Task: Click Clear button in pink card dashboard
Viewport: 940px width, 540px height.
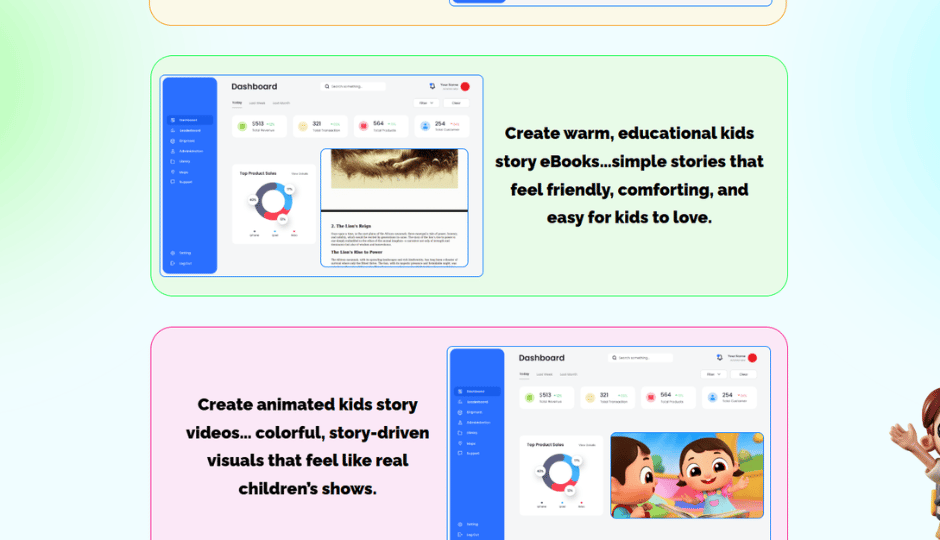Action: tap(743, 375)
